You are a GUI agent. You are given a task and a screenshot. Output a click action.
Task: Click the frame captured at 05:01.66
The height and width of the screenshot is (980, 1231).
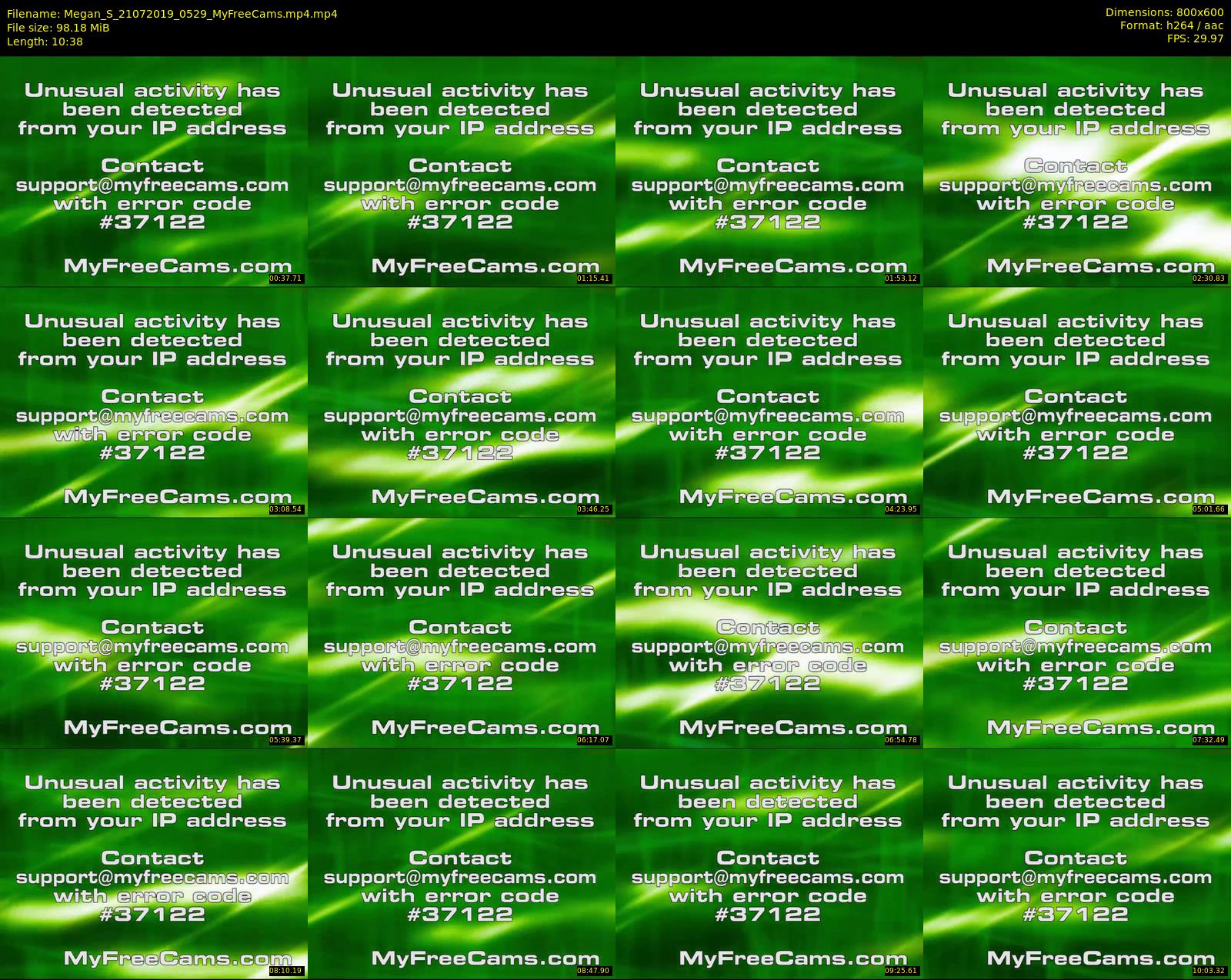coord(1077,402)
